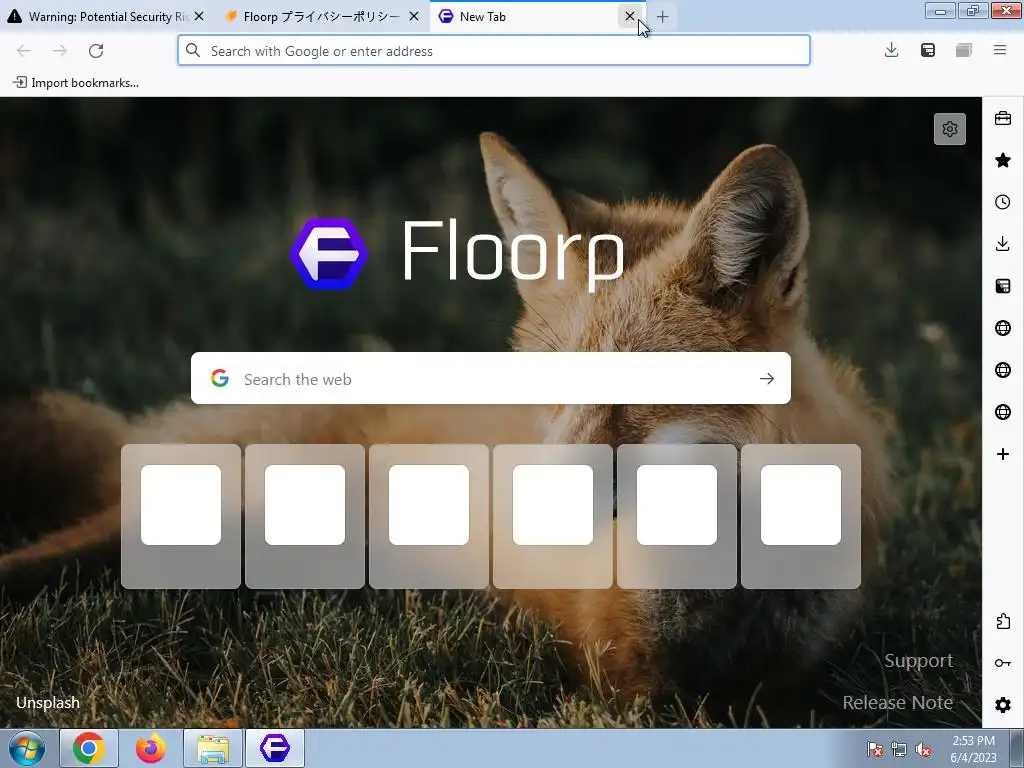Screen dimensions: 1024x768
Task: Open sidebar settings gear at bottom
Action: (1002, 705)
